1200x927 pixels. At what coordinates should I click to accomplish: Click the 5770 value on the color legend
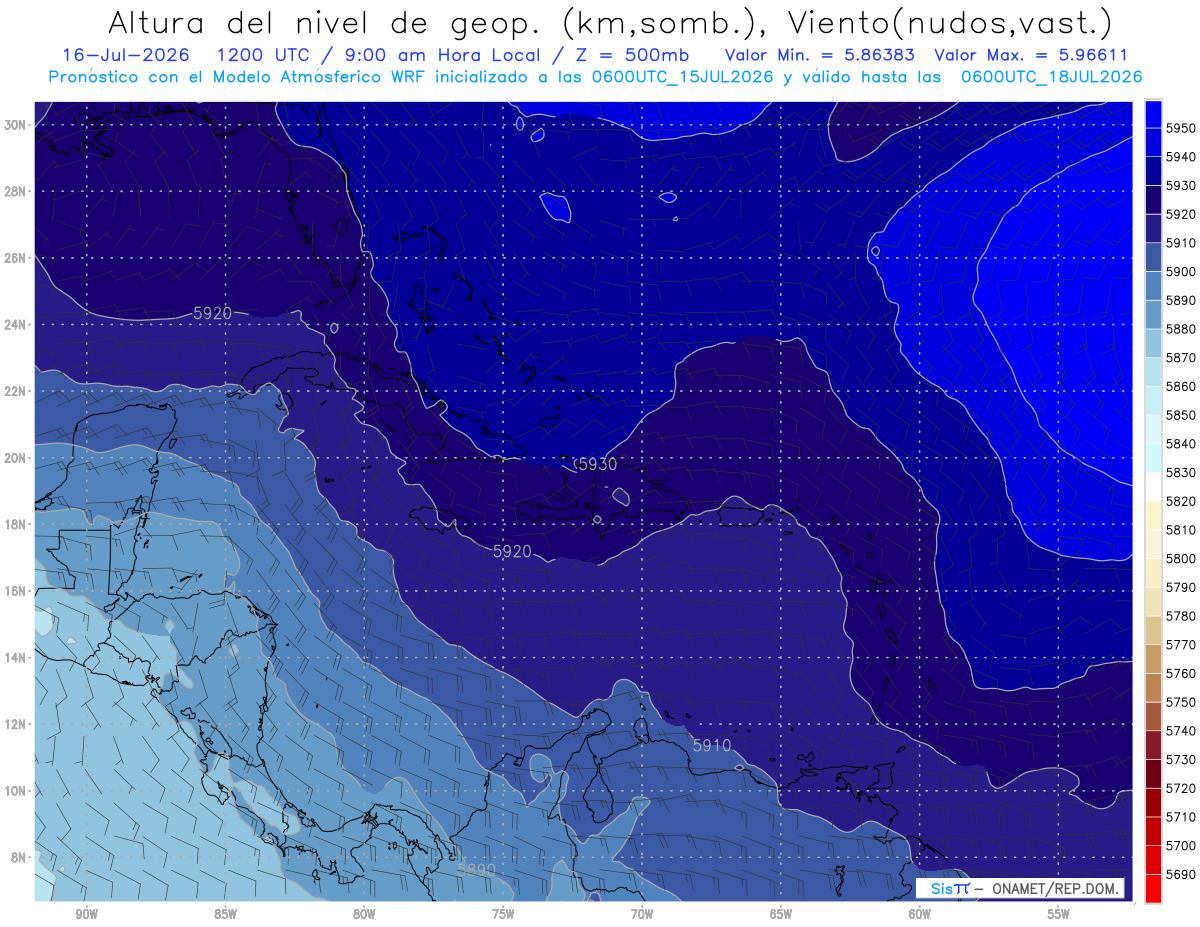point(1181,645)
